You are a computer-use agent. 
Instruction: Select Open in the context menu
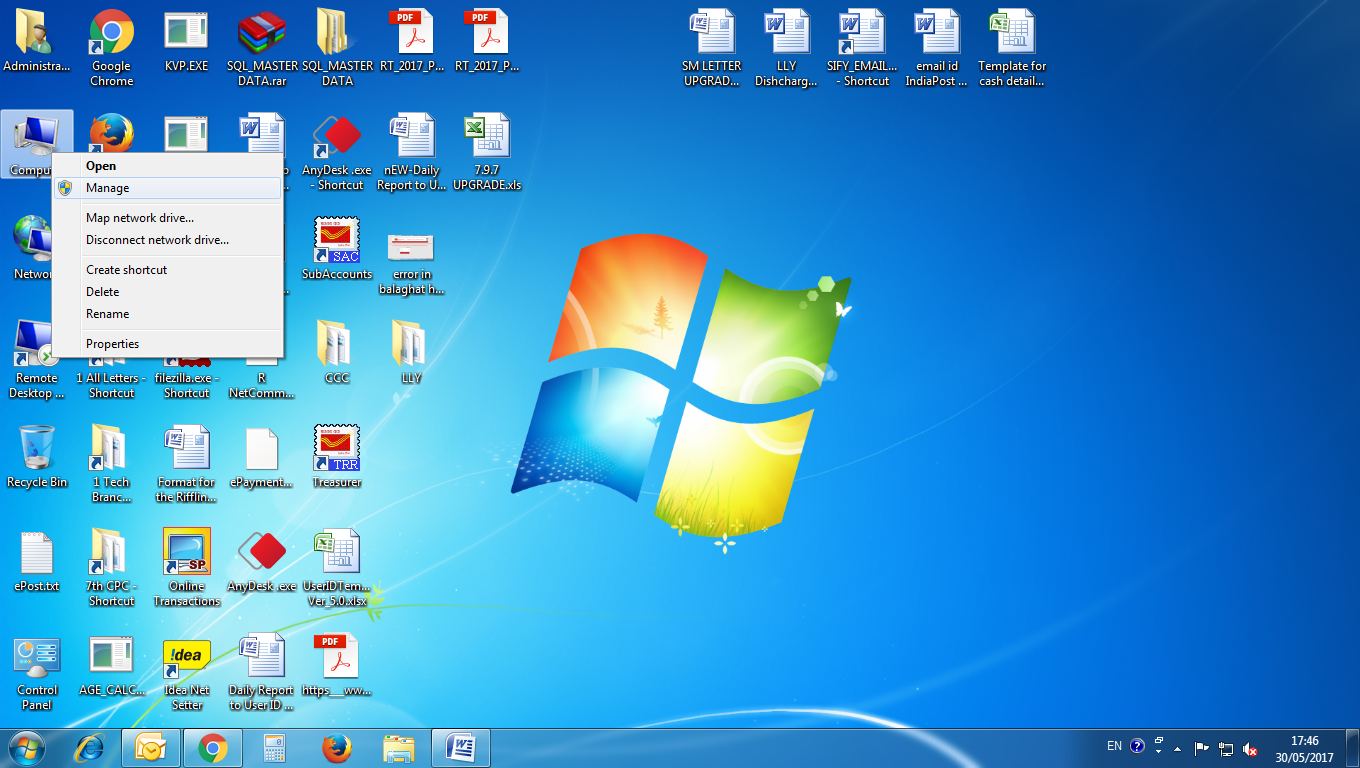pyautogui.click(x=167, y=166)
